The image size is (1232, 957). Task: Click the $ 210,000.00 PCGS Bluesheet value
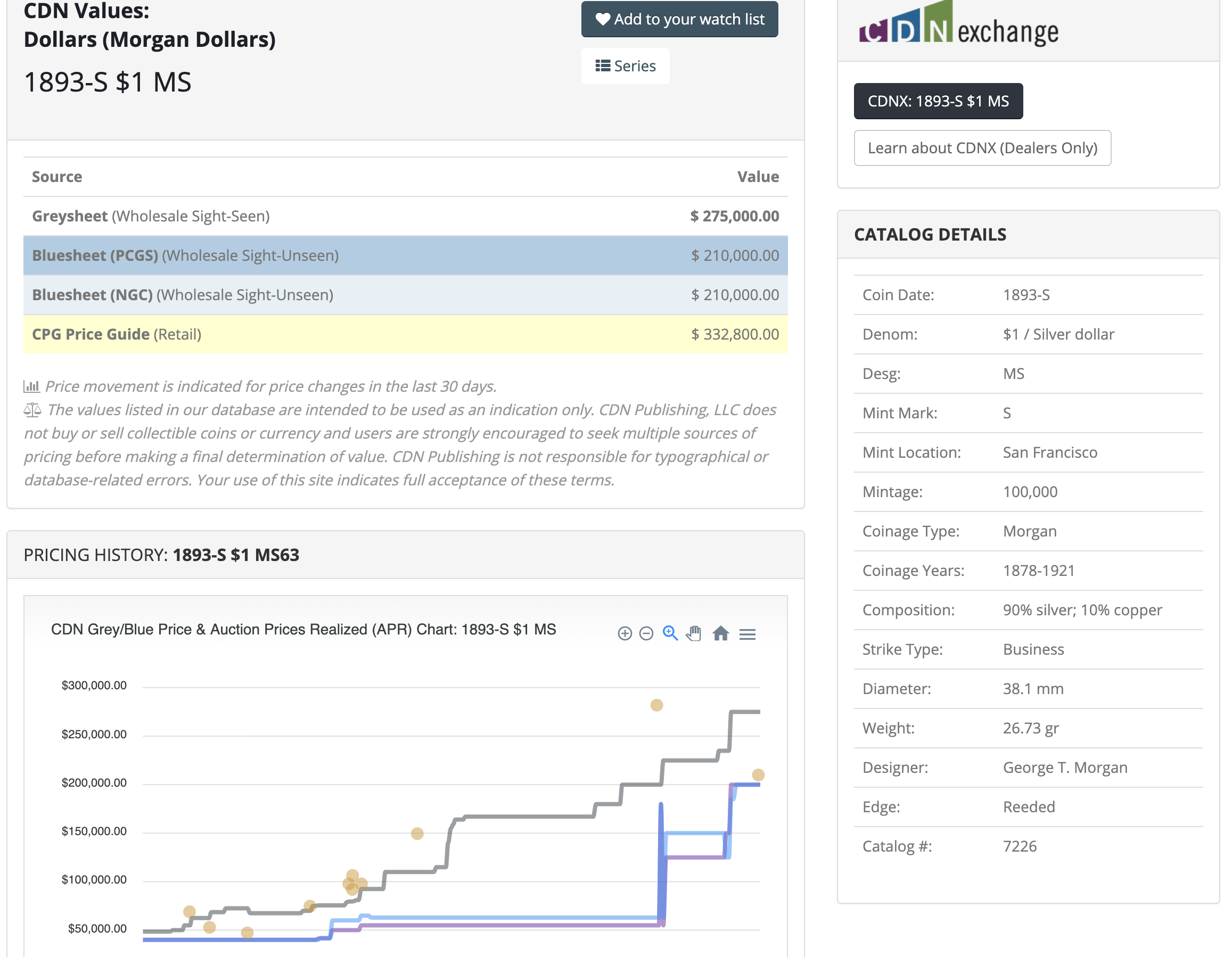pyautogui.click(x=735, y=255)
